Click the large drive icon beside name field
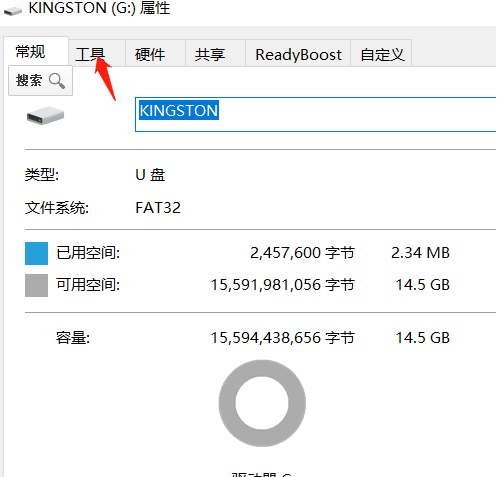The image size is (502, 477). pos(45,116)
